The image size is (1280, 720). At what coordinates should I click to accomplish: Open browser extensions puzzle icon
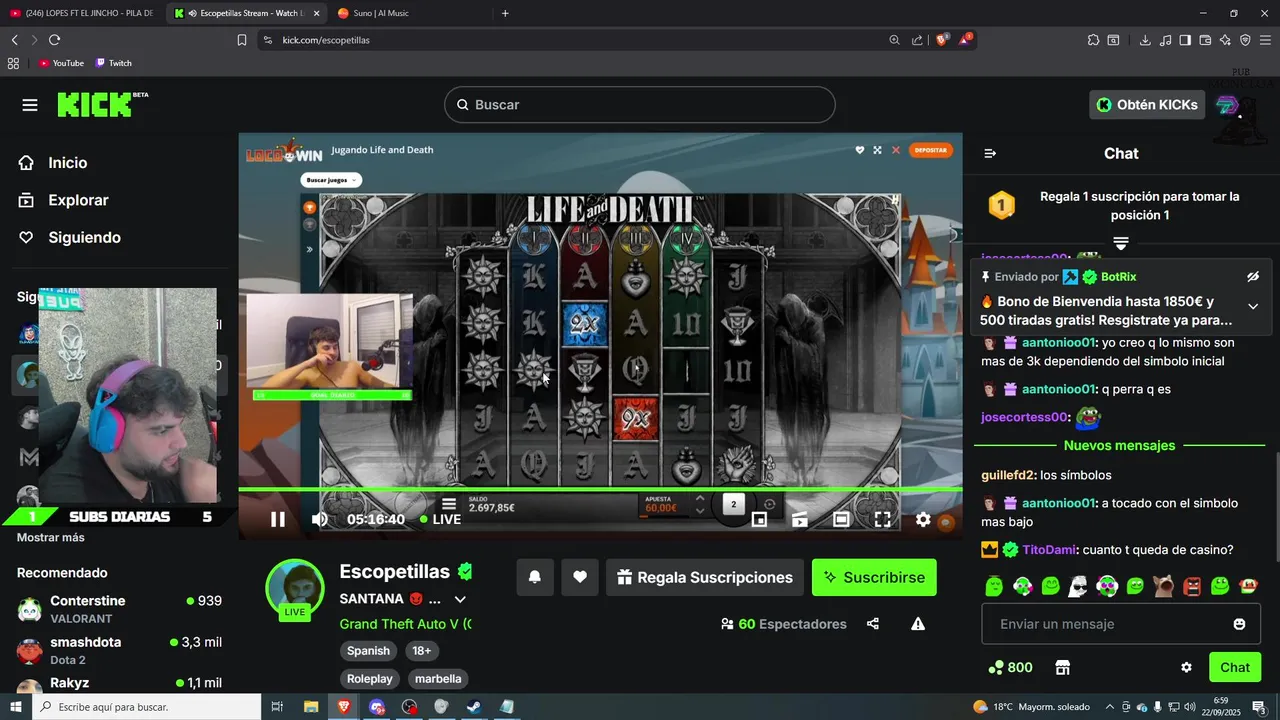tap(1094, 40)
